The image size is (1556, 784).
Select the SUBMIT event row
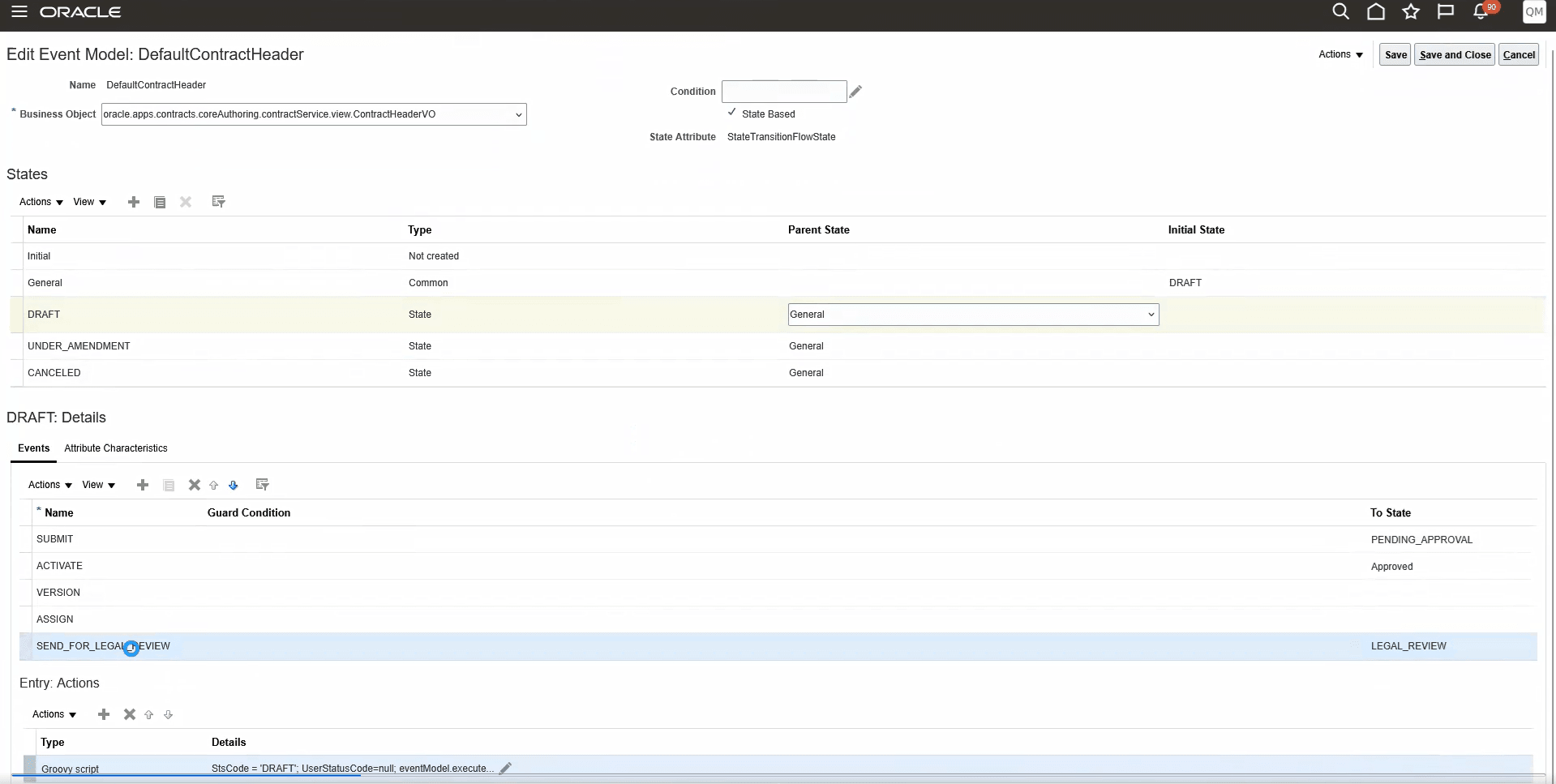click(x=778, y=539)
